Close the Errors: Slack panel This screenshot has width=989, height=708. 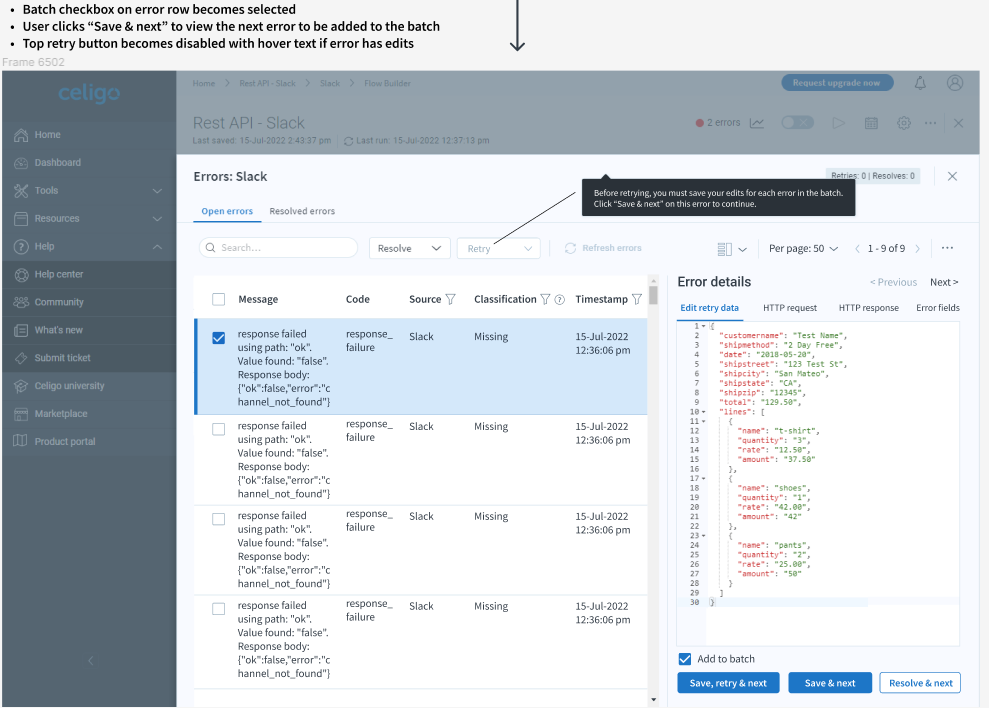(952, 176)
